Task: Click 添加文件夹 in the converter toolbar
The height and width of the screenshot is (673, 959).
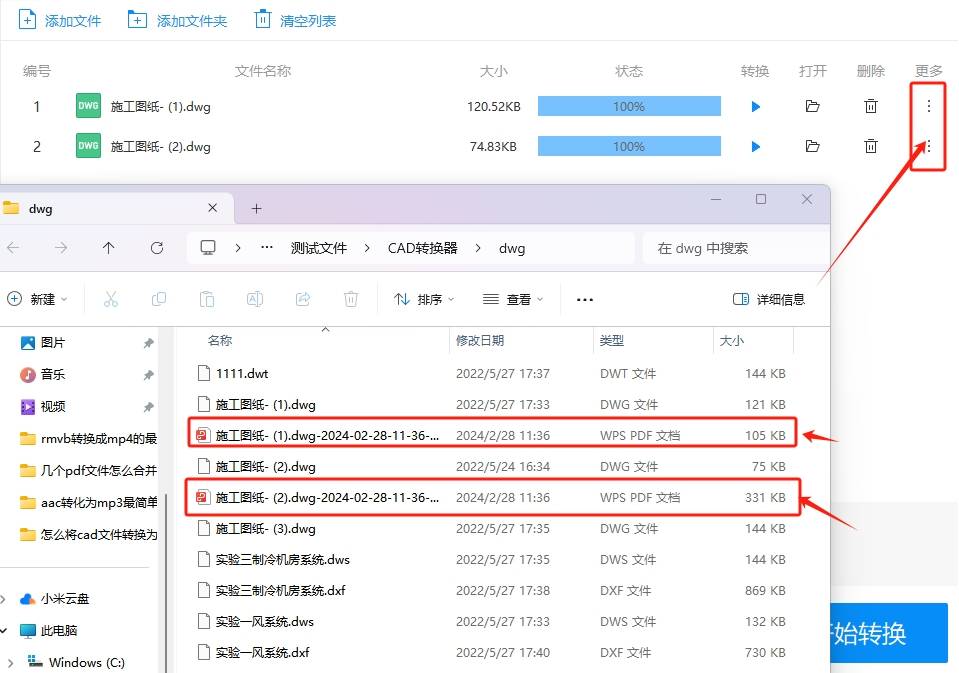Action: [177, 18]
